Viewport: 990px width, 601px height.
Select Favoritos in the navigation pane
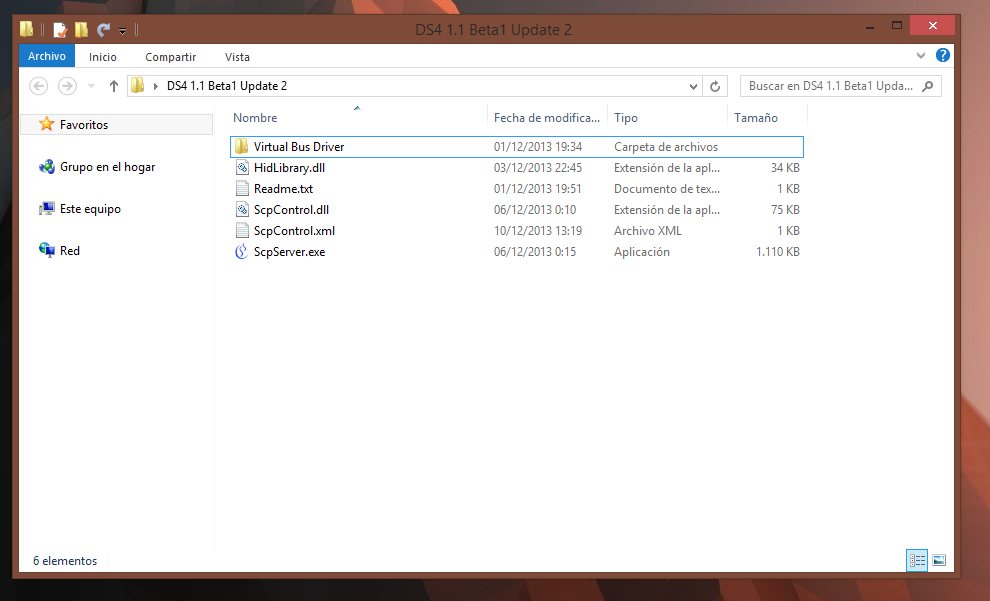point(117,124)
